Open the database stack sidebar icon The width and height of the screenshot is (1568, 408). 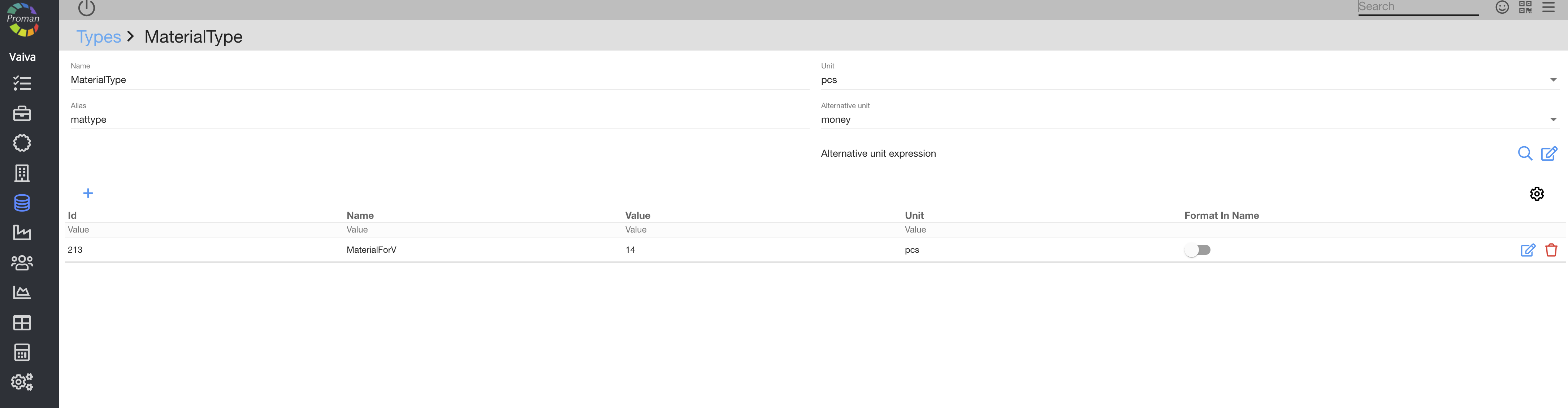pyautogui.click(x=22, y=203)
